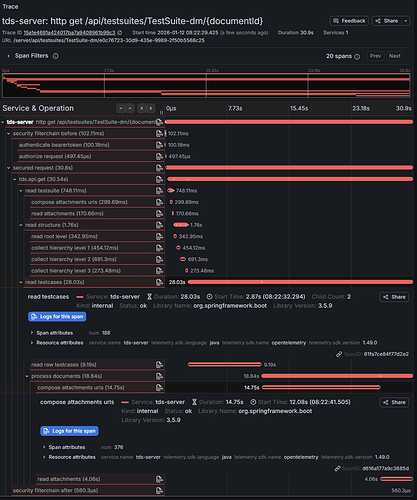Screen dimensions: 417x500
Task: Click the trace minimap overview timeline
Action: click(206, 85)
